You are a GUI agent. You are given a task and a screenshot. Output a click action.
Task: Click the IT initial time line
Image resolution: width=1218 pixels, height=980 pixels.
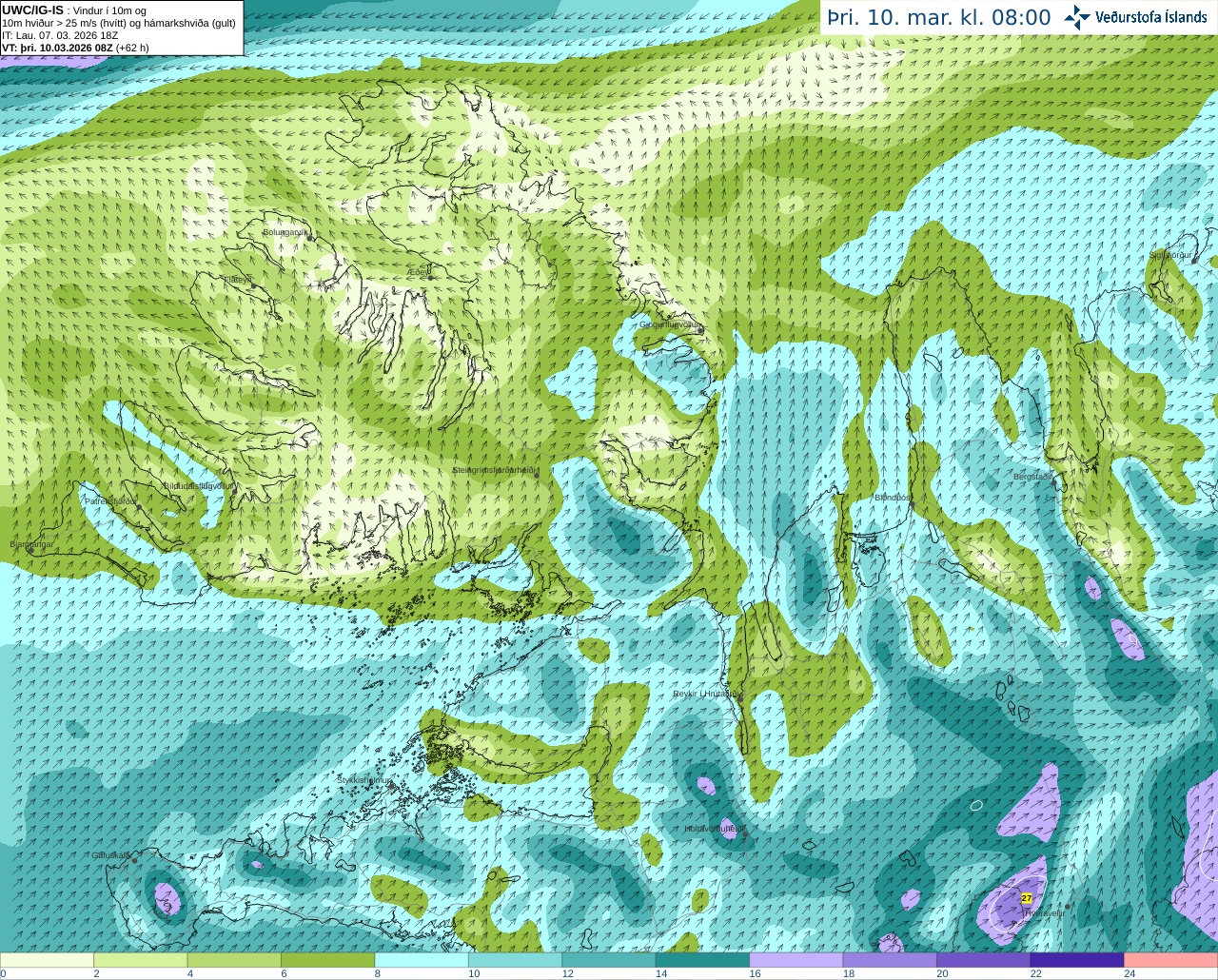[x=60, y=35]
